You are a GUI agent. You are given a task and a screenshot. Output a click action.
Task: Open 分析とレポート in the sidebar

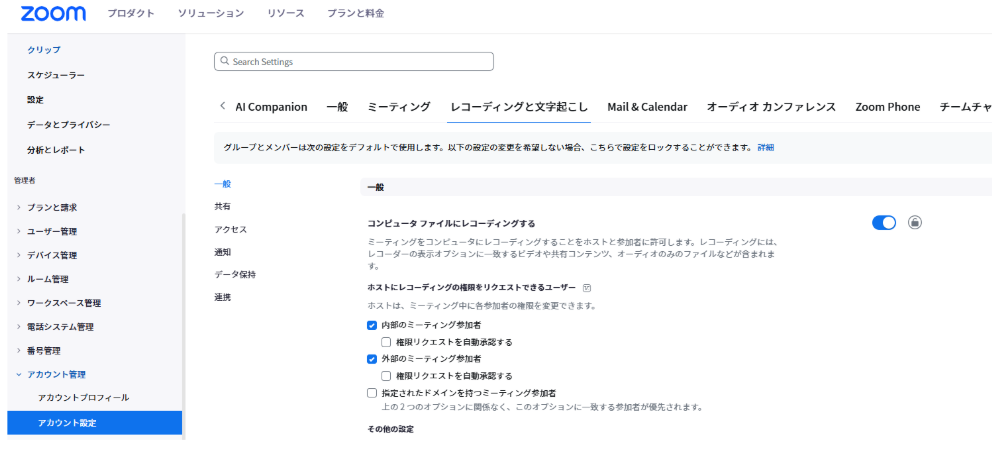tap(56, 150)
